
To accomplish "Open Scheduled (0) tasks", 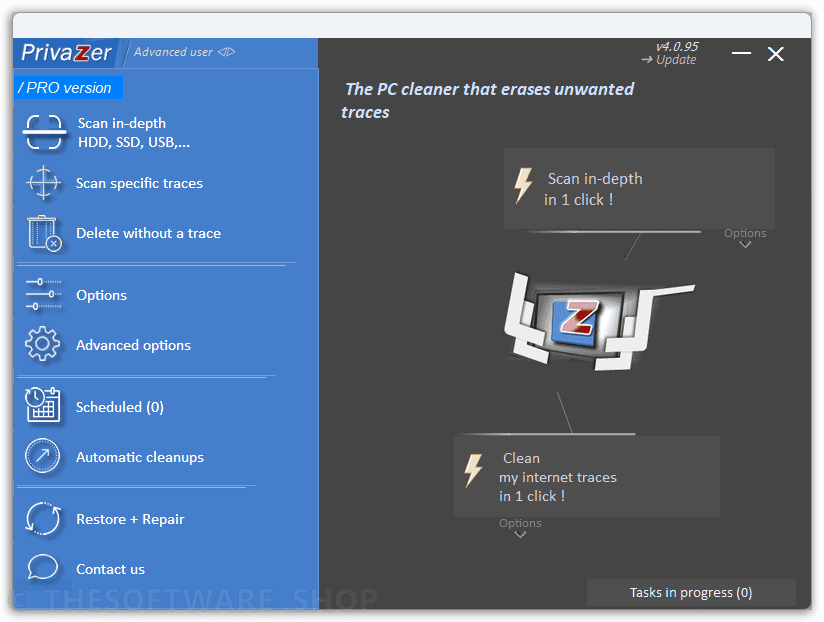I will (120, 407).
